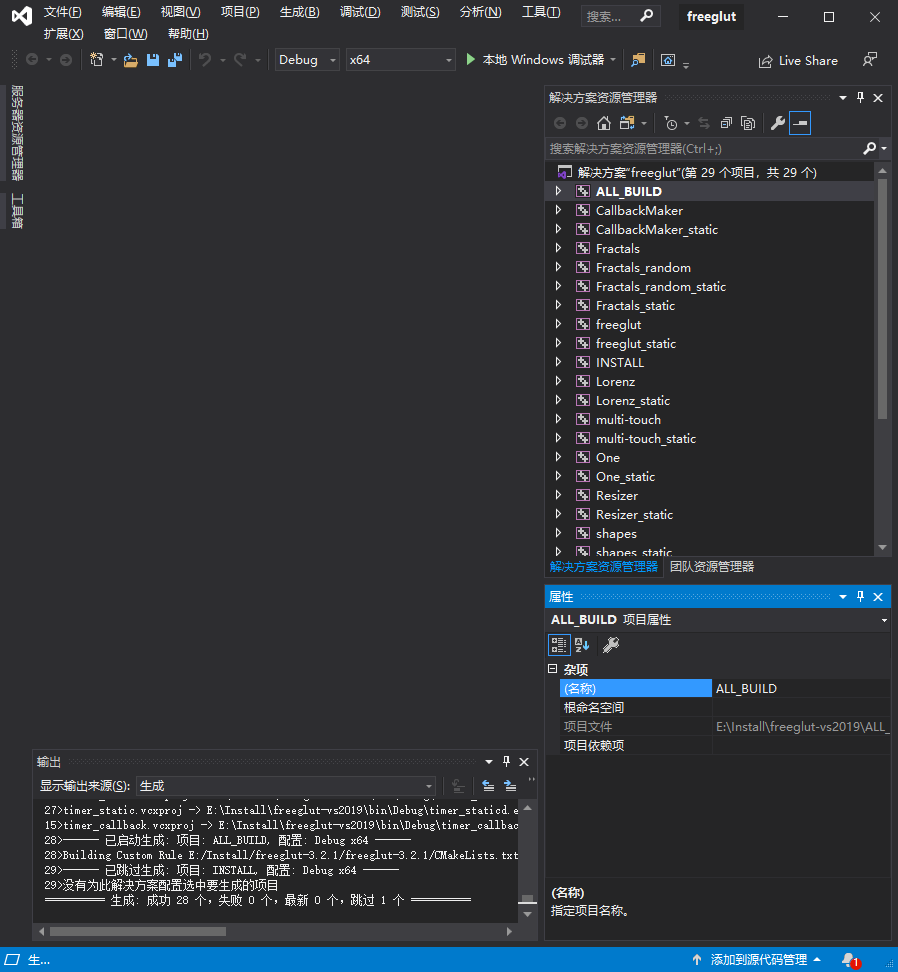Viewport: 898px width, 972px height.
Task: Click the Live Share button
Action: tap(798, 61)
